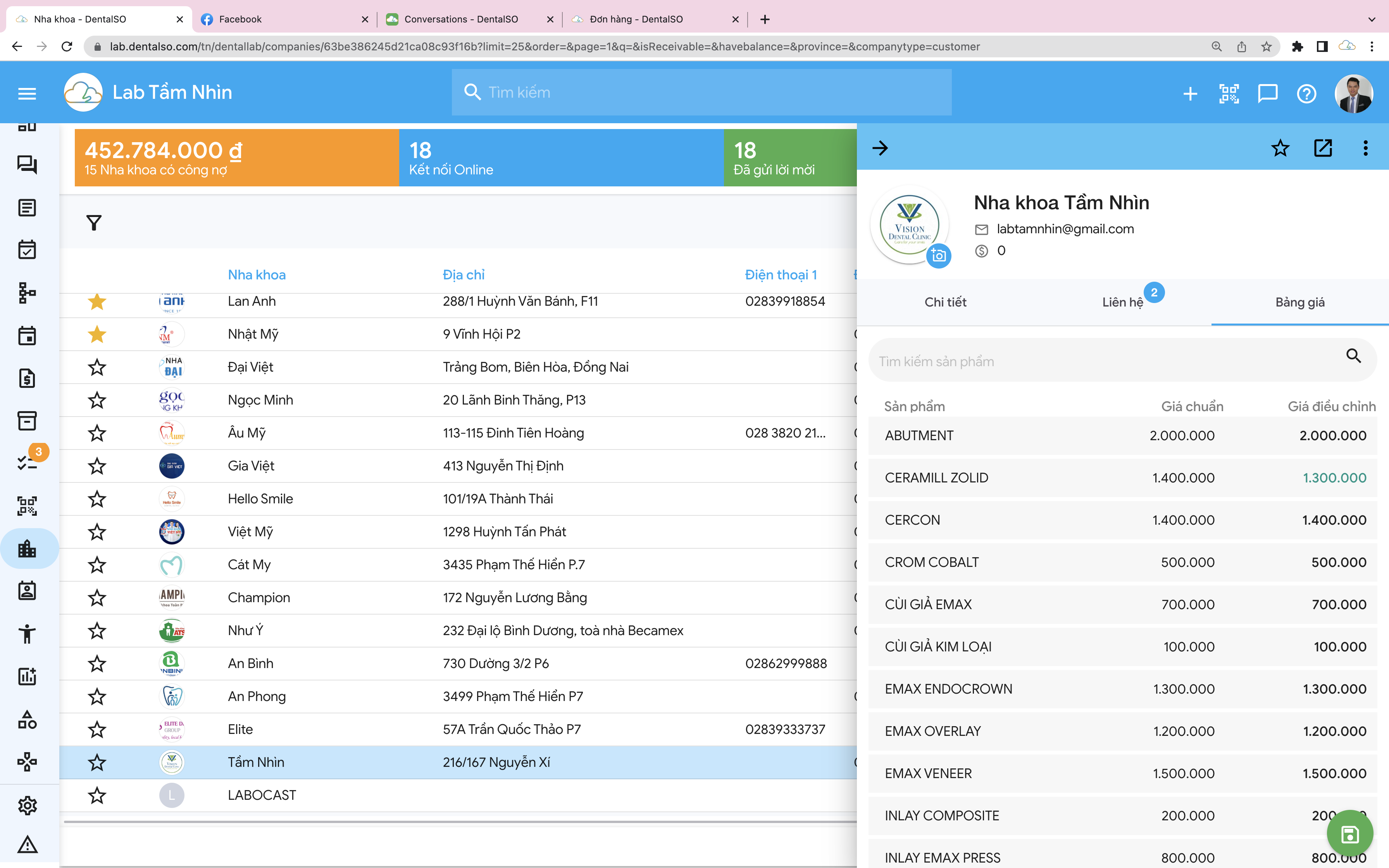This screenshot has height=868, width=1389.
Task: Open Chrome extensions puzzle icon
Action: point(1297,46)
